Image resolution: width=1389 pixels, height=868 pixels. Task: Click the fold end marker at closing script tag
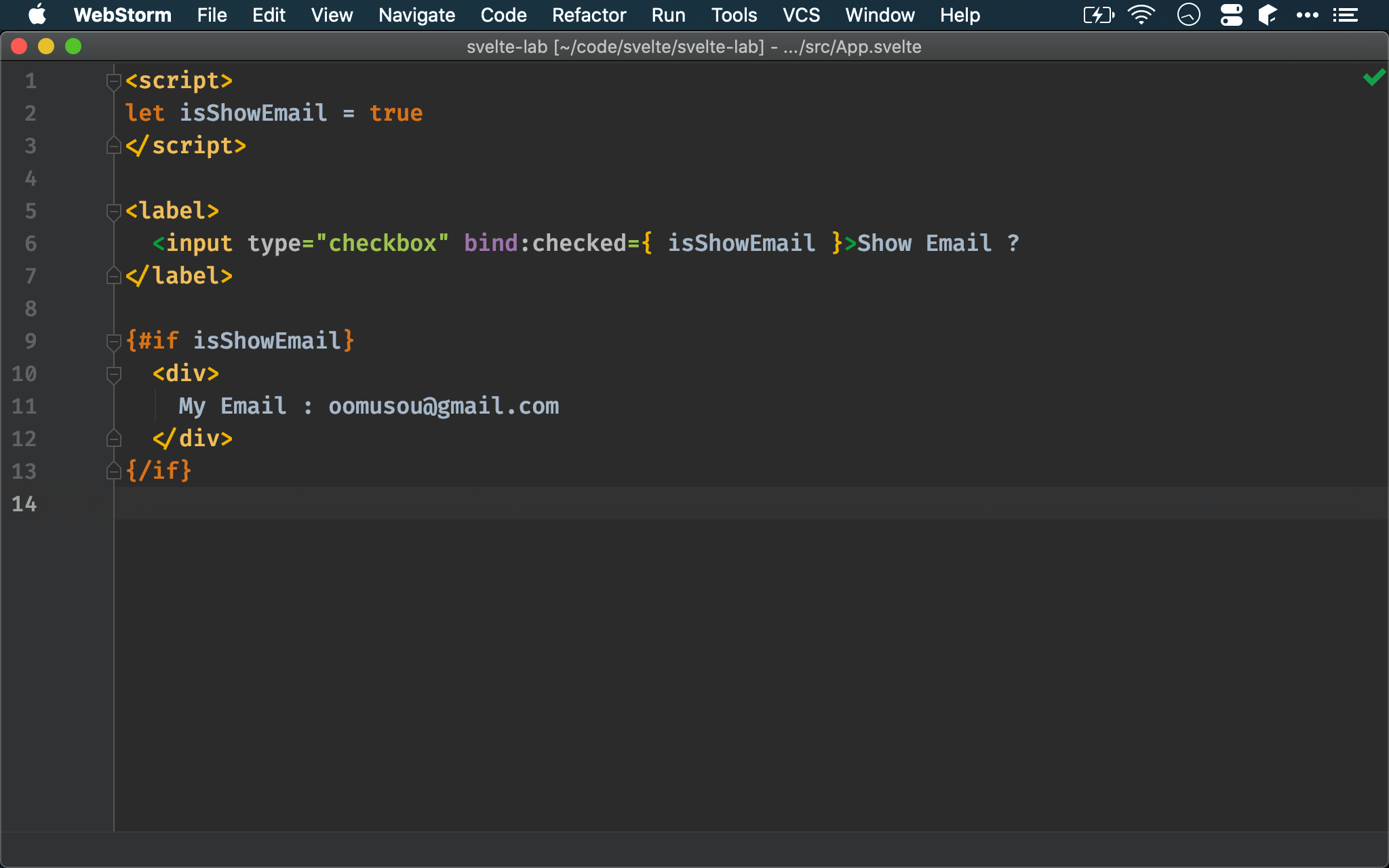(113, 145)
